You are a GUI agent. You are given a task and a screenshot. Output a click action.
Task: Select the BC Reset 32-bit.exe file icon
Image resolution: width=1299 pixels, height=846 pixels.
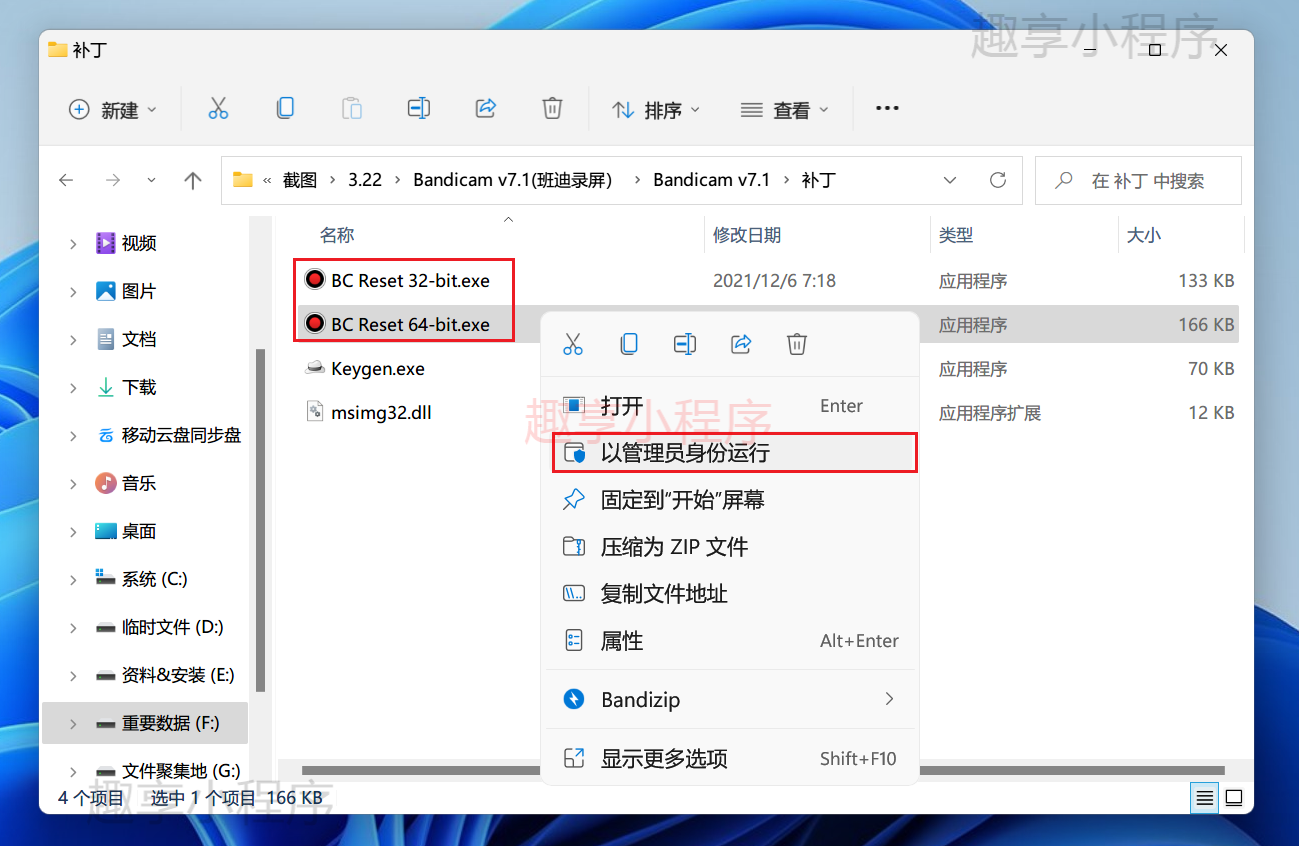(x=315, y=280)
